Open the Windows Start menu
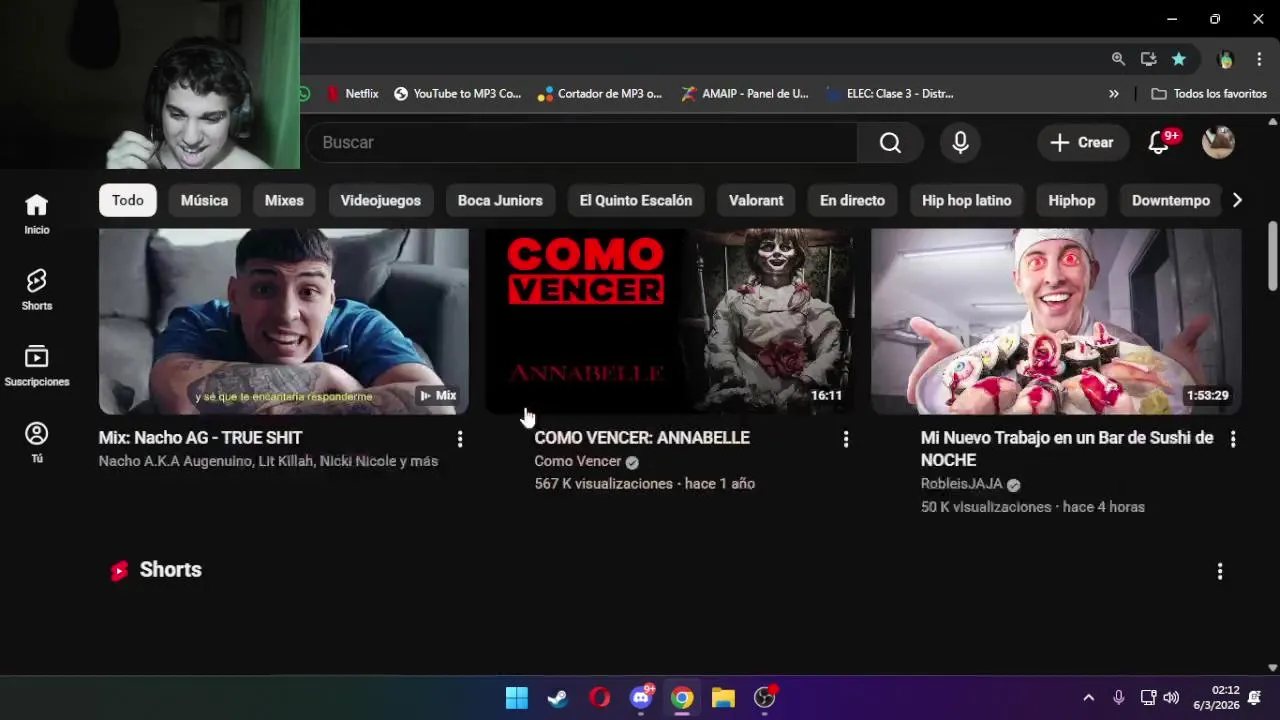The height and width of the screenshot is (720, 1280). [x=517, y=698]
